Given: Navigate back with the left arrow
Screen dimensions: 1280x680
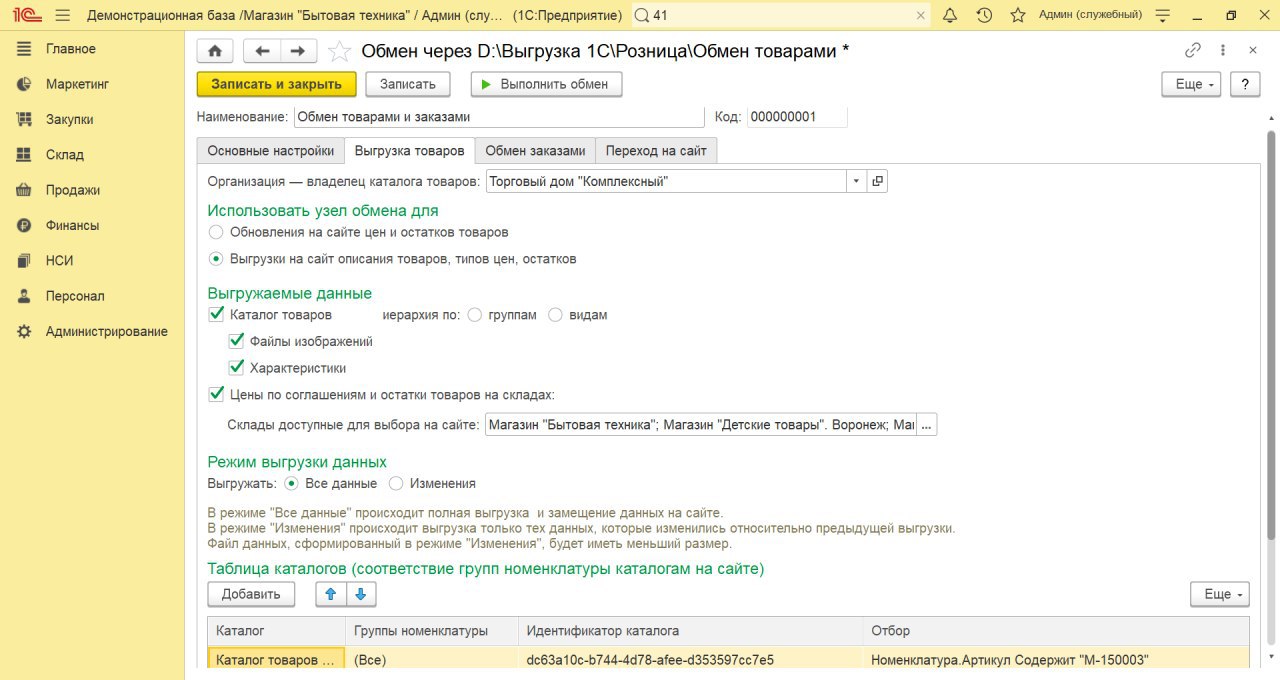Looking at the screenshot, I should (263, 51).
